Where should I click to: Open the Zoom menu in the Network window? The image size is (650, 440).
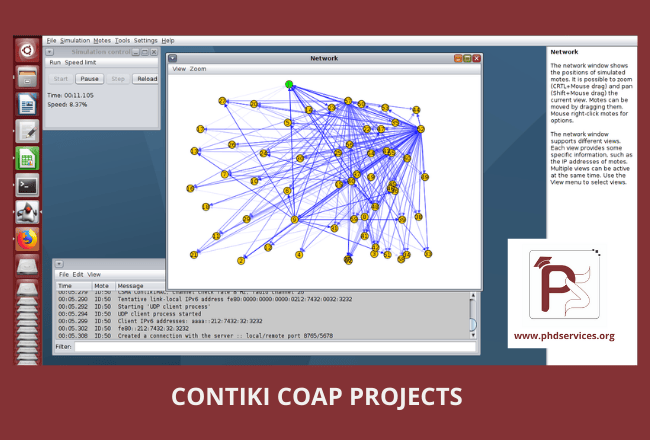(198, 69)
